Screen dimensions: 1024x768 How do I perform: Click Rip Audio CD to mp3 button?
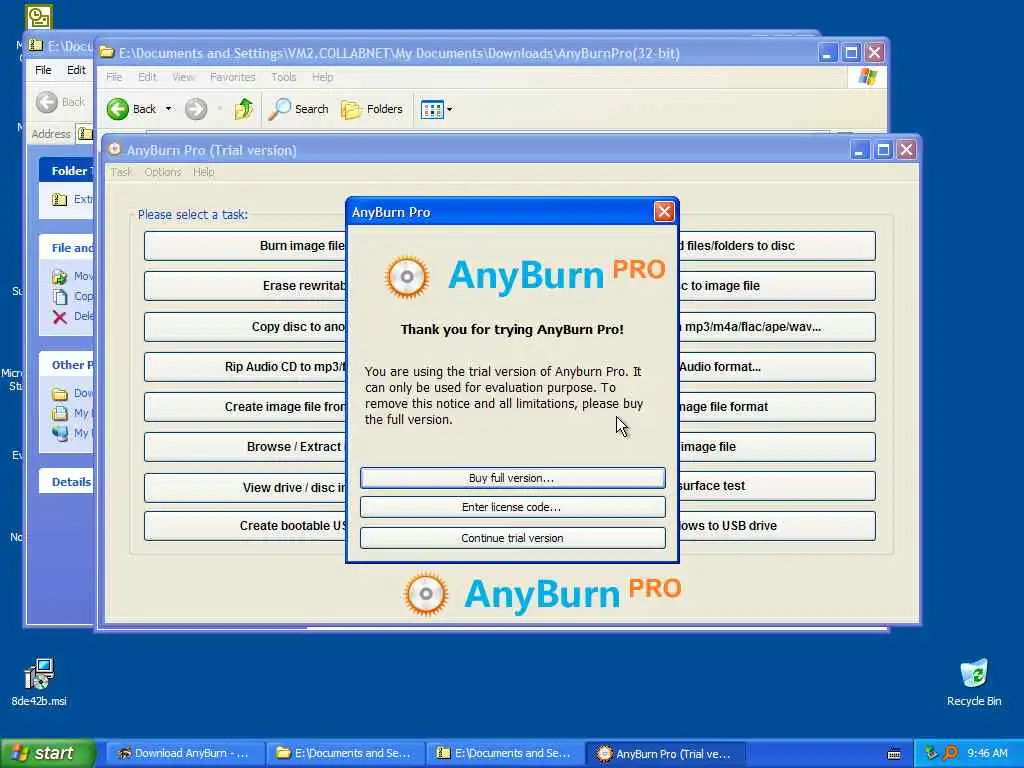pyautogui.click(x=245, y=366)
